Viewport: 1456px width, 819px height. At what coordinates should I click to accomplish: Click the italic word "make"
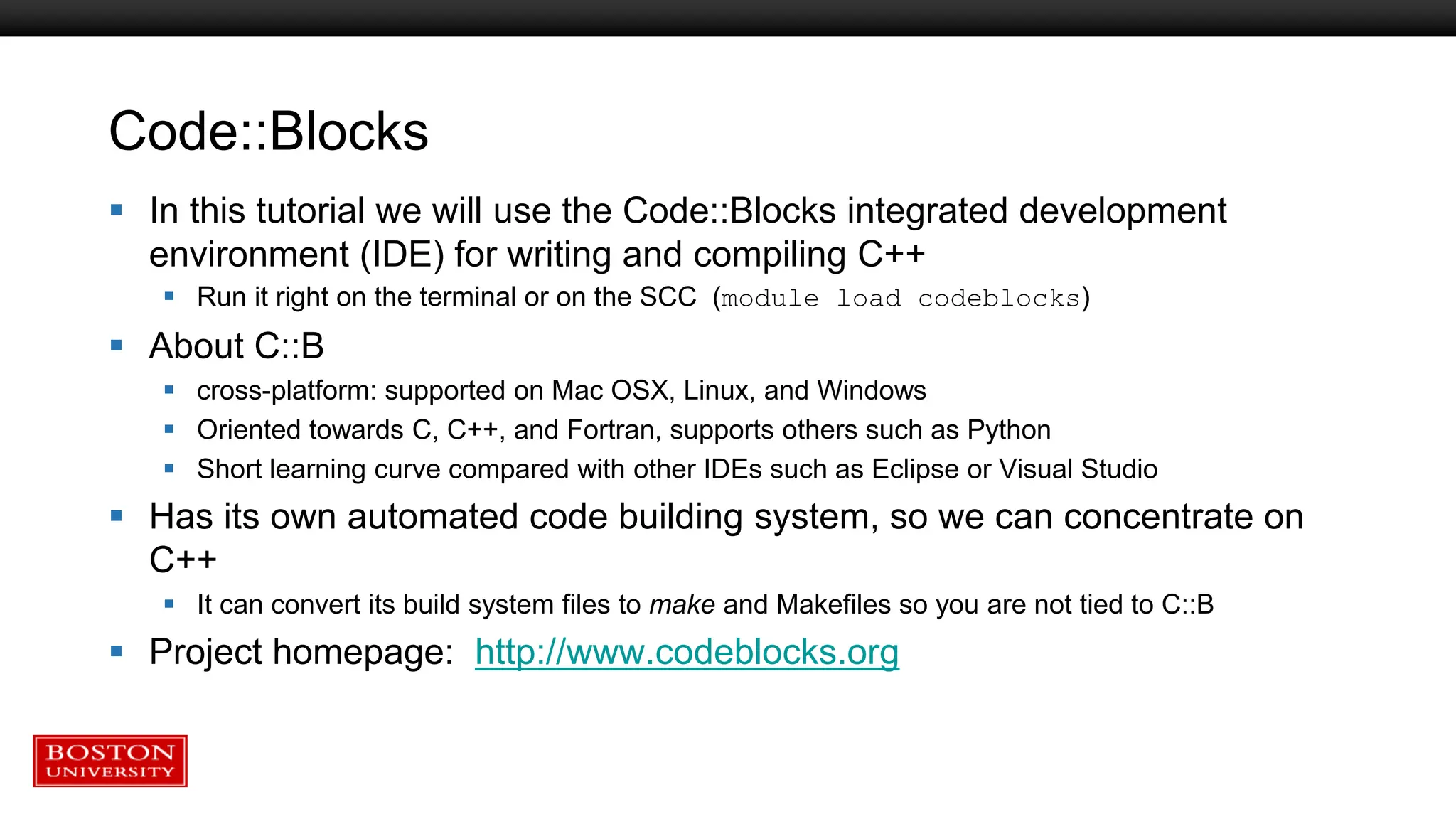(x=682, y=605)
